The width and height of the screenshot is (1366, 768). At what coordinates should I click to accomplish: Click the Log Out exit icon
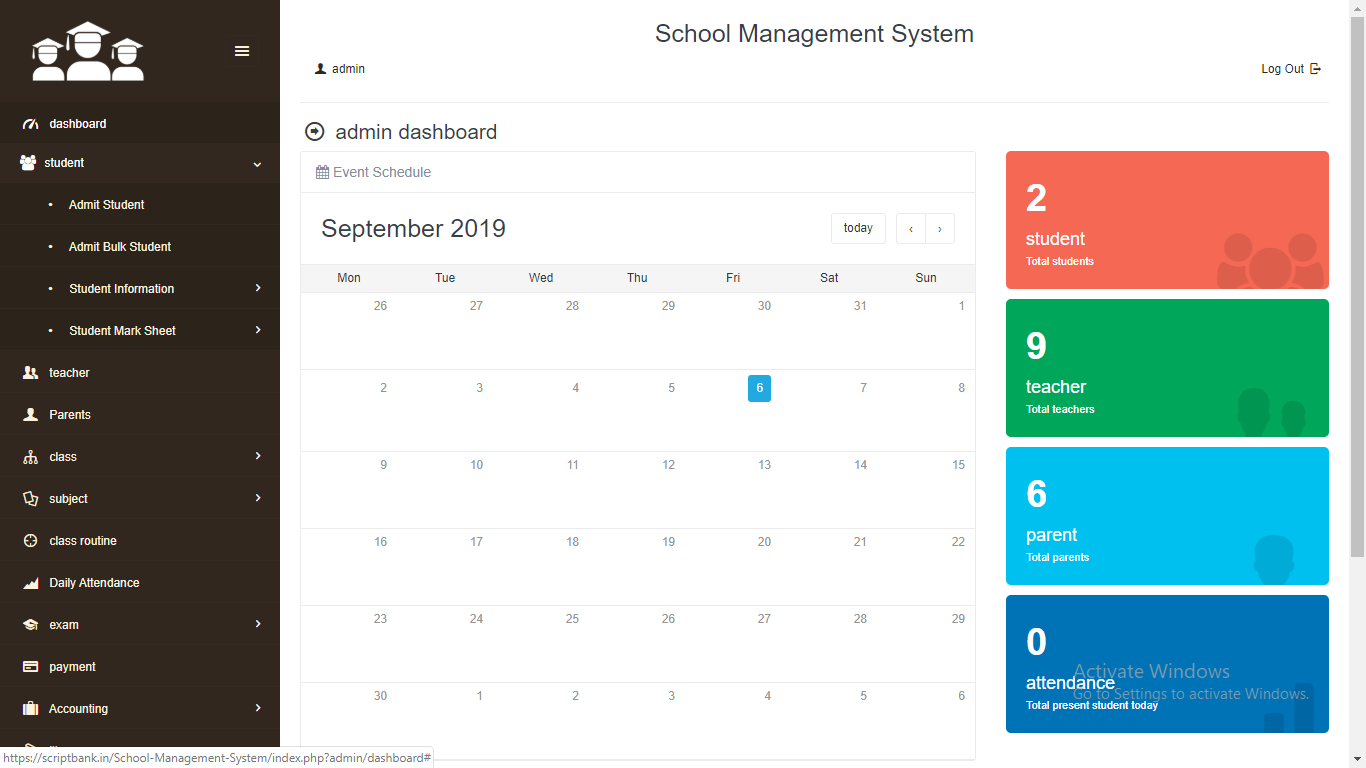[1316, 69]
